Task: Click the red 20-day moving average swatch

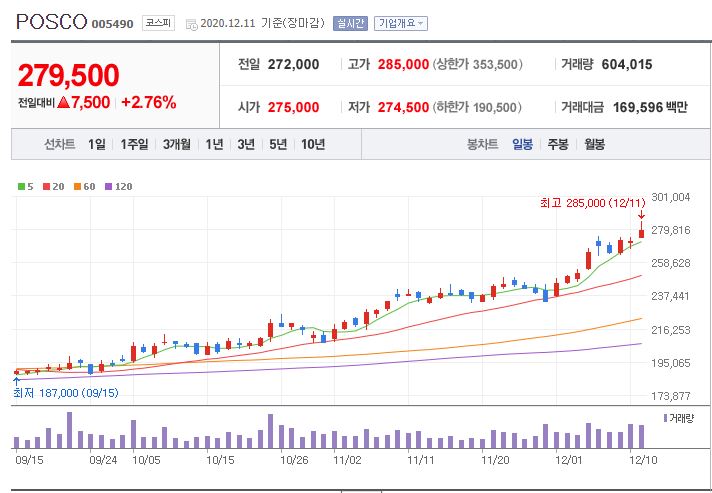Action: (46, 187)
